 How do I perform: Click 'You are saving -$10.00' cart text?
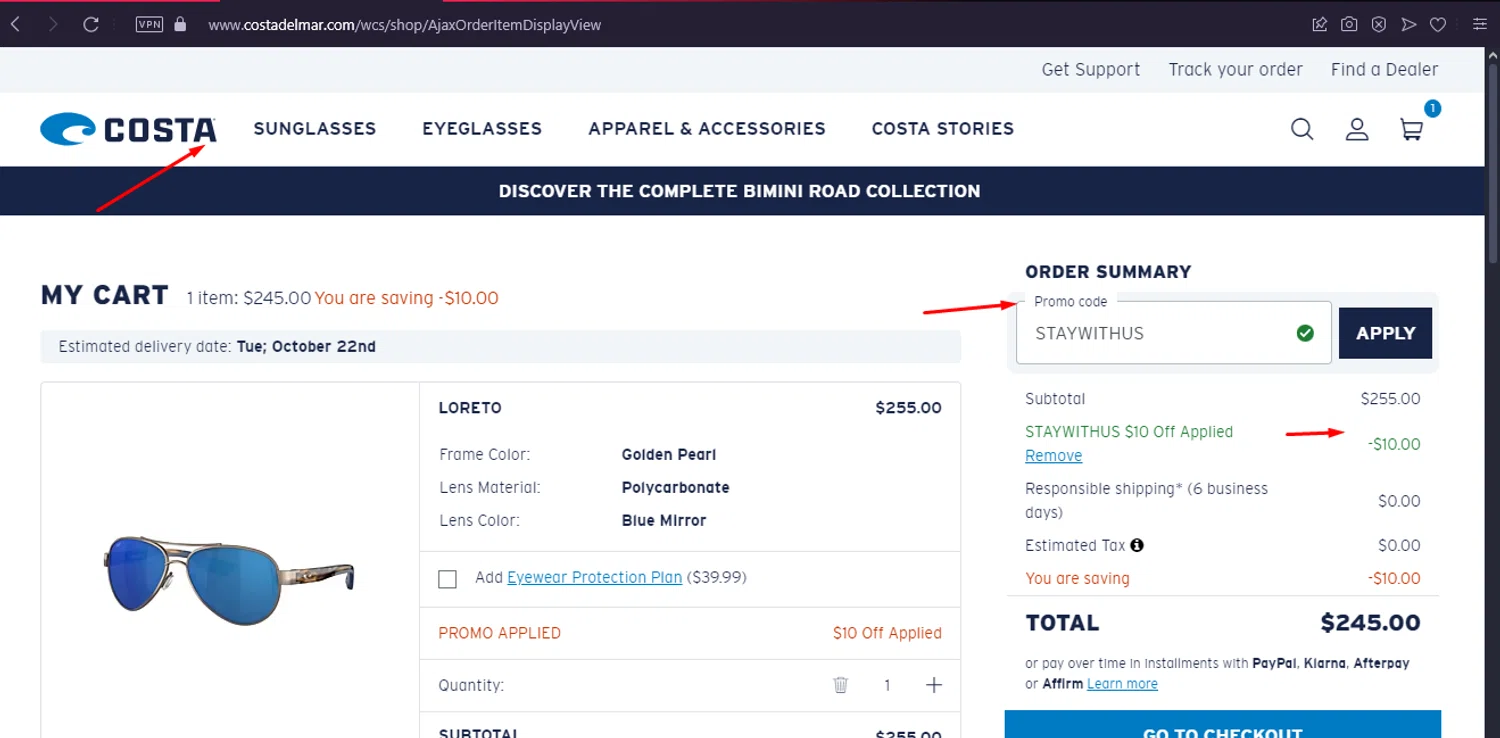406,298
